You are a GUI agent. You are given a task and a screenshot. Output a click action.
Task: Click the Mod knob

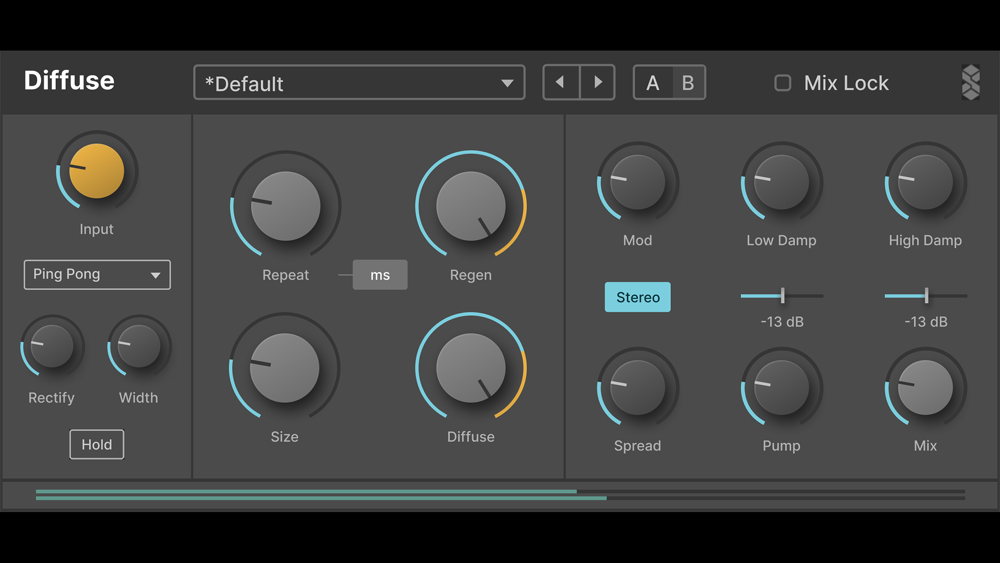(x=638, y=182)
